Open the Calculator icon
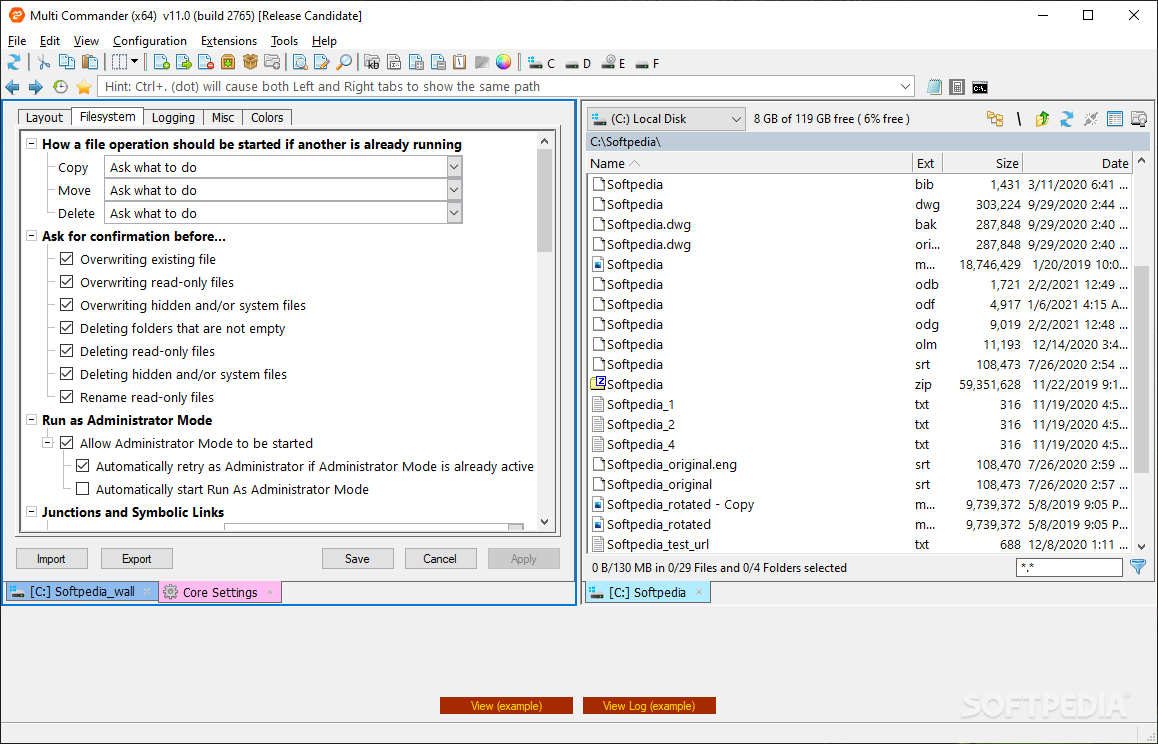Viewport: 1158px width, 744px height. coord(957,87)
